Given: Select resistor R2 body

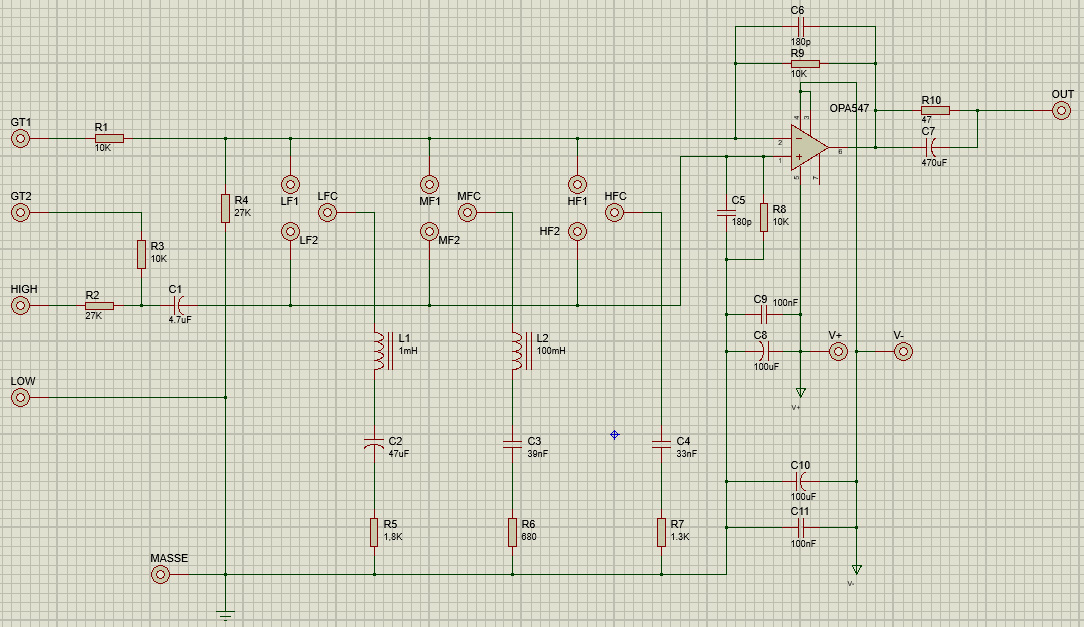Looking at the screenshot, I should coord(100,306).
